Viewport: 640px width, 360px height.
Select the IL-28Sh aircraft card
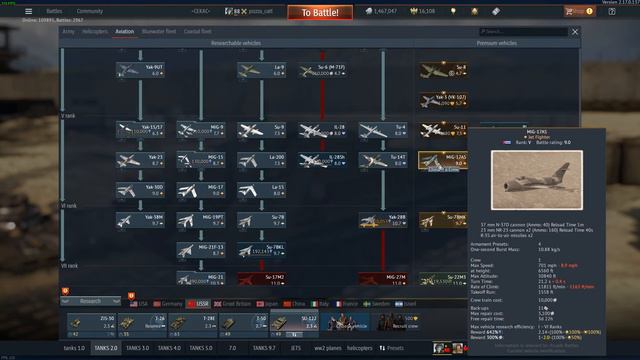coord(322,160)
